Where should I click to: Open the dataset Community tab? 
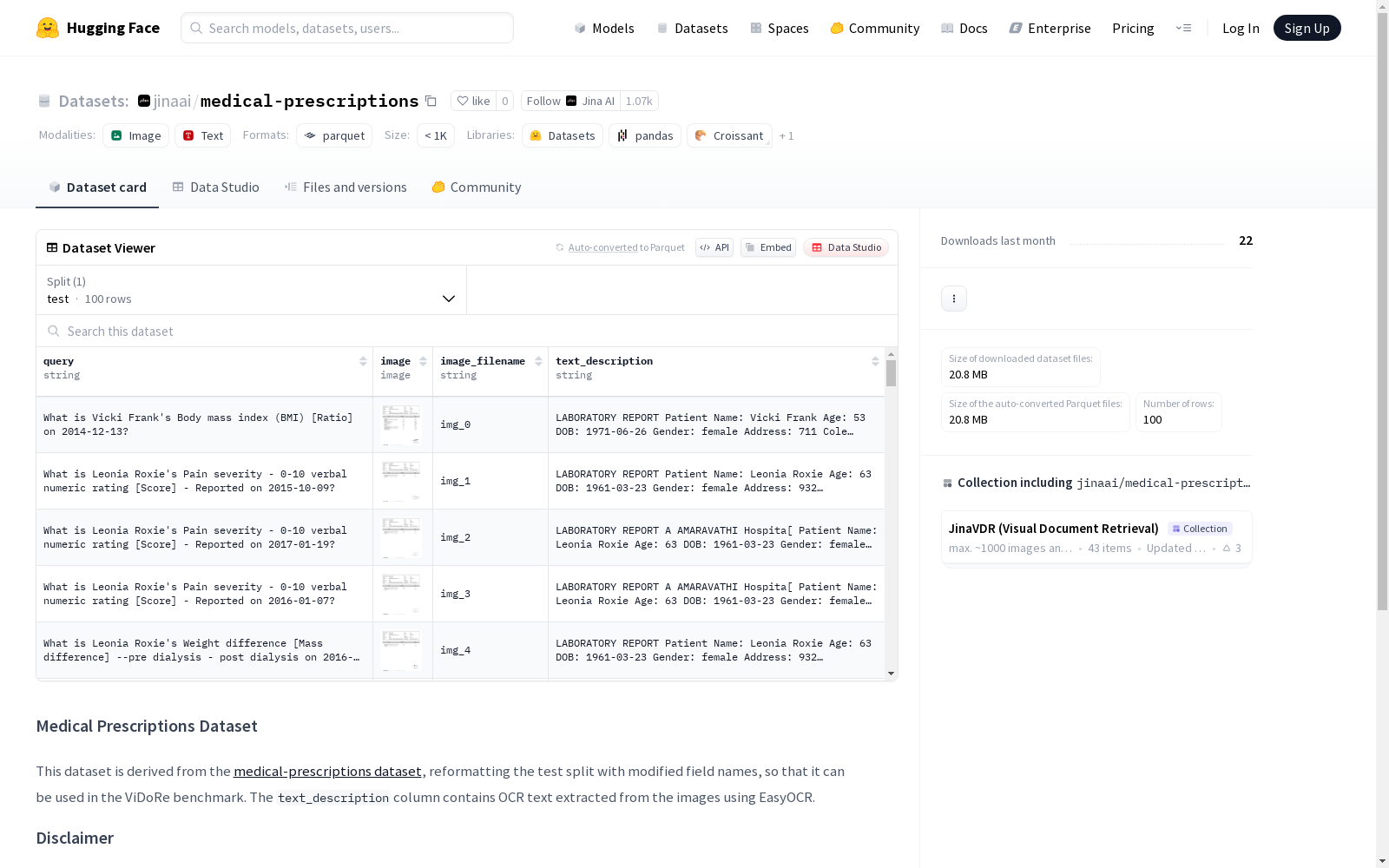coord(477,187)
